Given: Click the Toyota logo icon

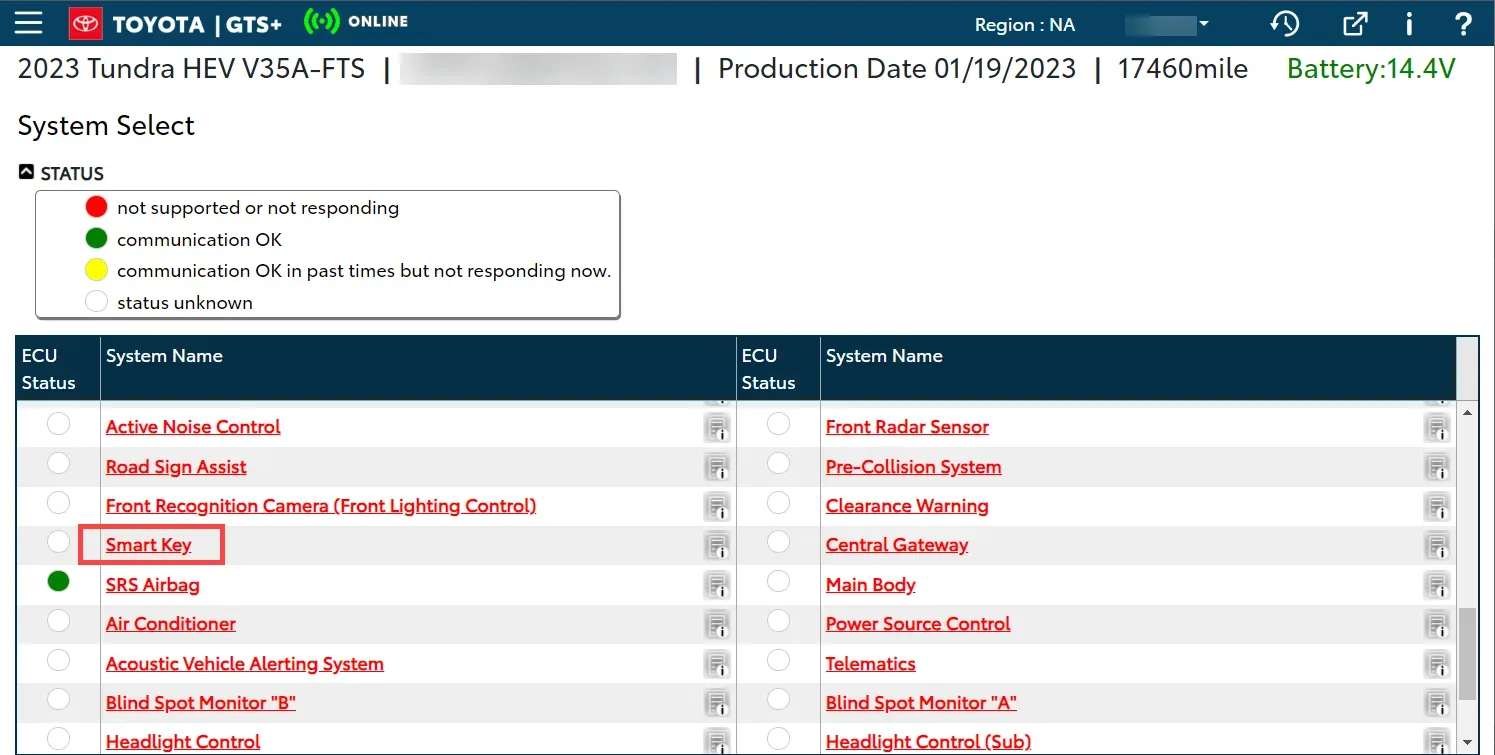Looking at the screenshot, I should click(85, 23).
